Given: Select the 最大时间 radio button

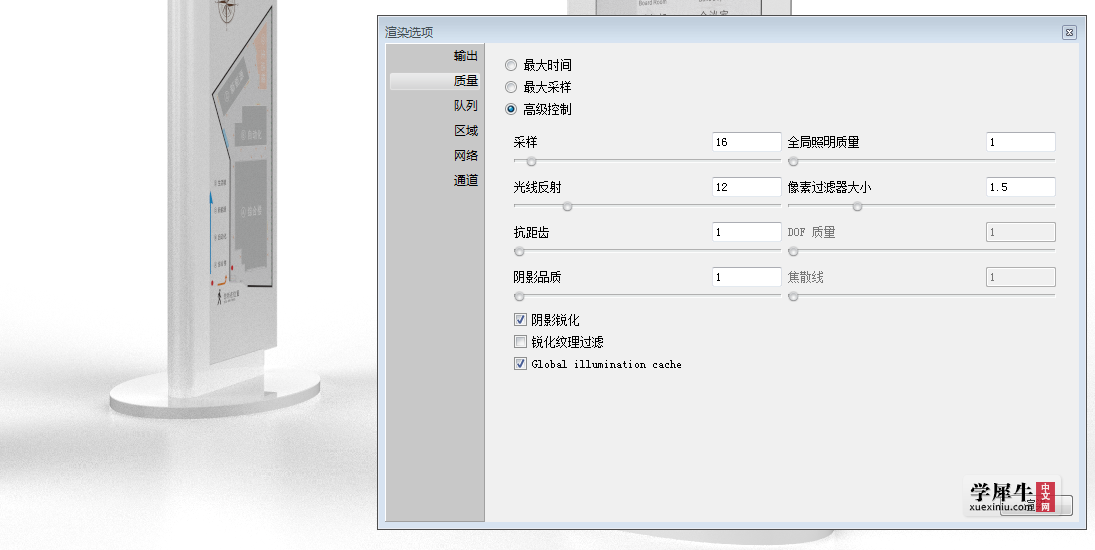Looking at the screenshot, I should click(x=511, y=65).
